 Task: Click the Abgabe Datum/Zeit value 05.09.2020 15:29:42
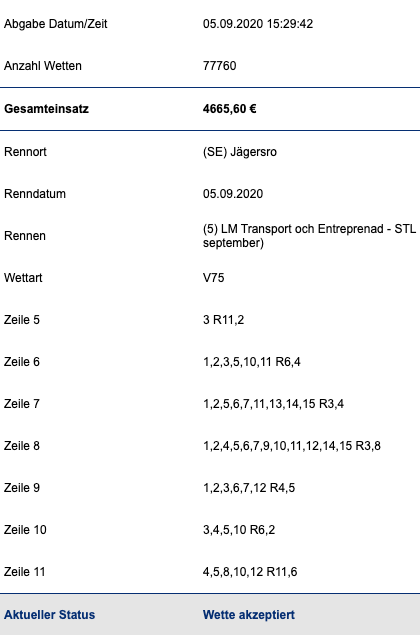258,24
